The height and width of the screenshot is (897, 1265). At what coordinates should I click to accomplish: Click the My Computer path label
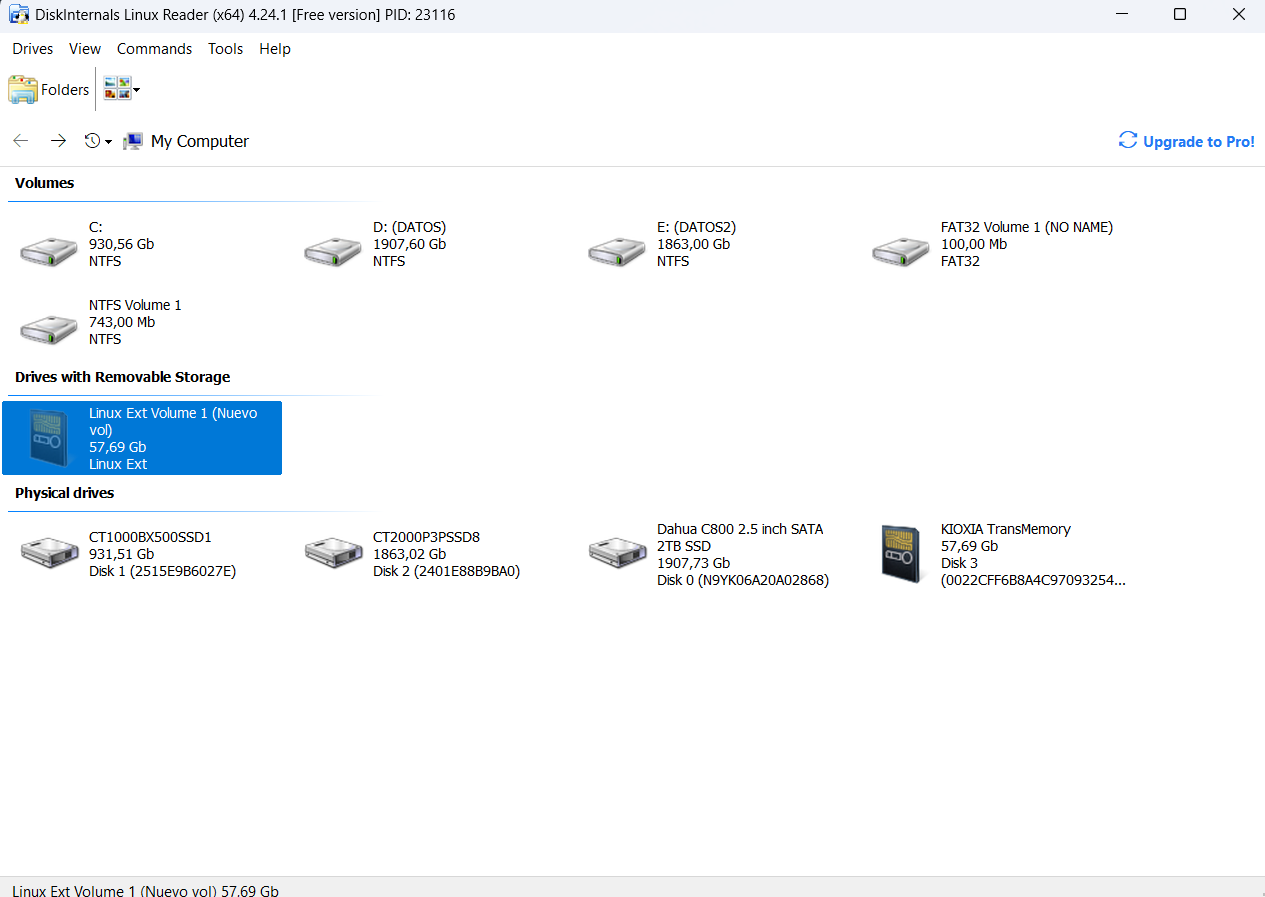(x=200, y=141)
